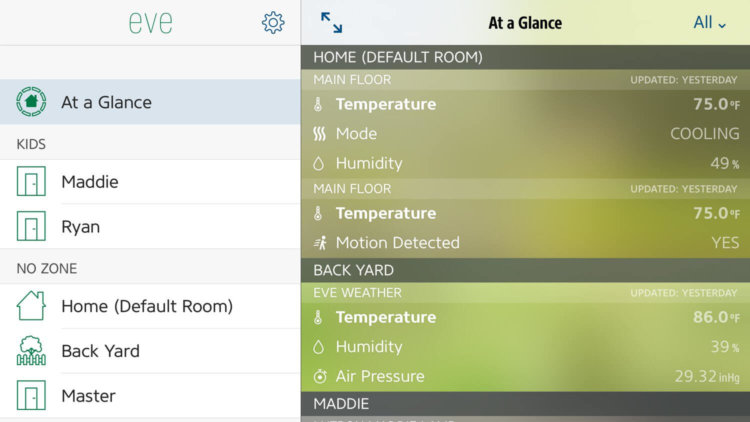Select the Master room
The width and height of the screenshot is (750, 422).
point(150,396)
